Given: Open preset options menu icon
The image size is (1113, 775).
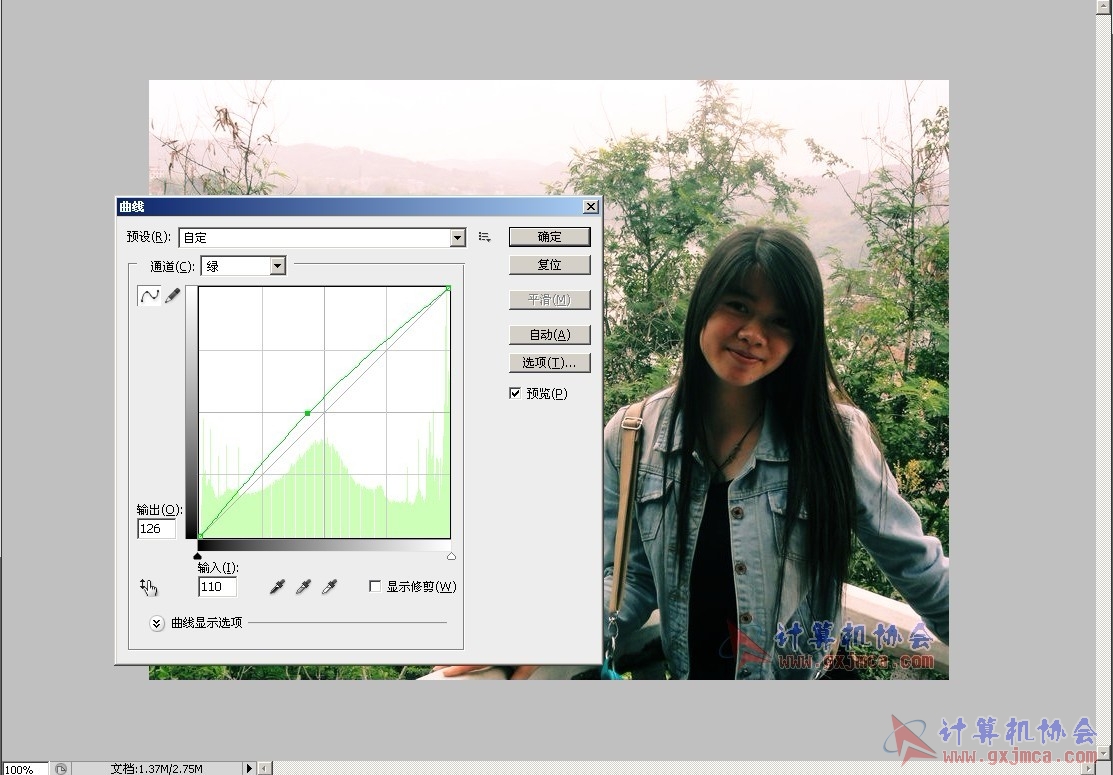Looking at the screenshot, I should tap(485, 237).
